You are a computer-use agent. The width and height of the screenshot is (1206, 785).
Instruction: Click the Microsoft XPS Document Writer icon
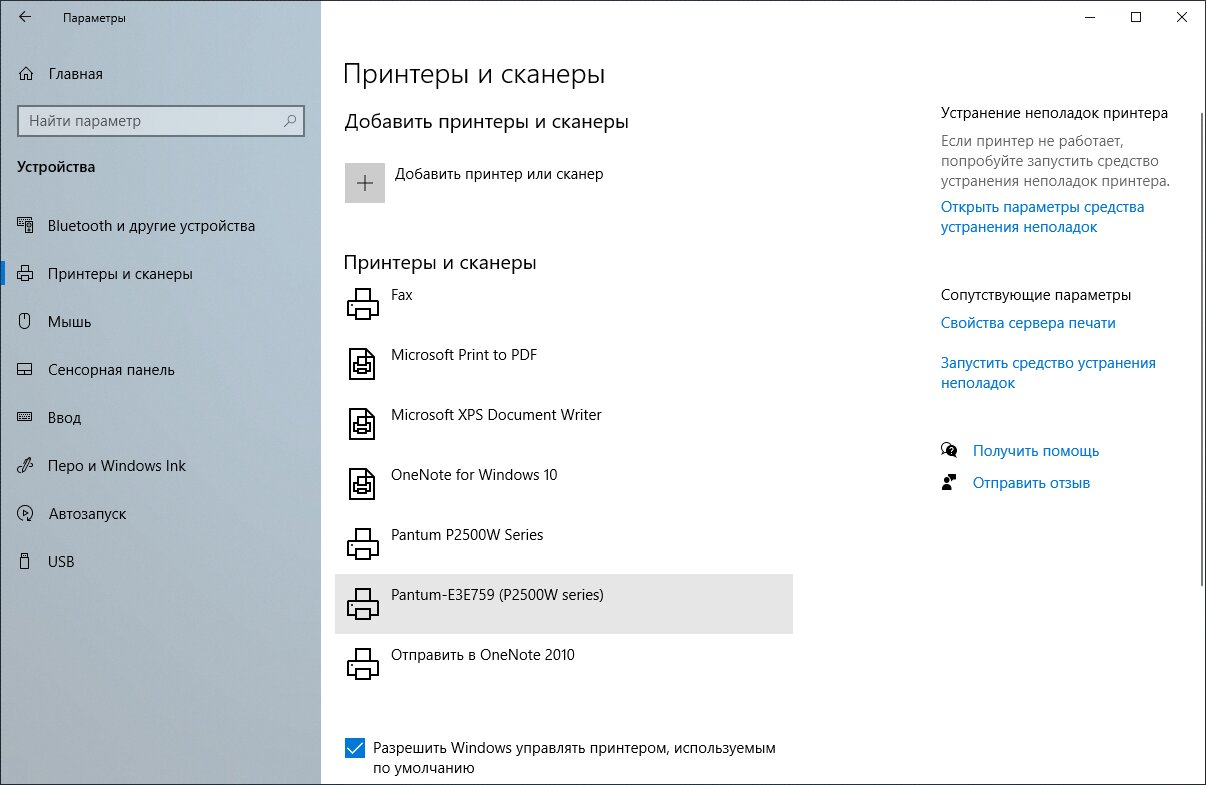(x=362, y=424)
